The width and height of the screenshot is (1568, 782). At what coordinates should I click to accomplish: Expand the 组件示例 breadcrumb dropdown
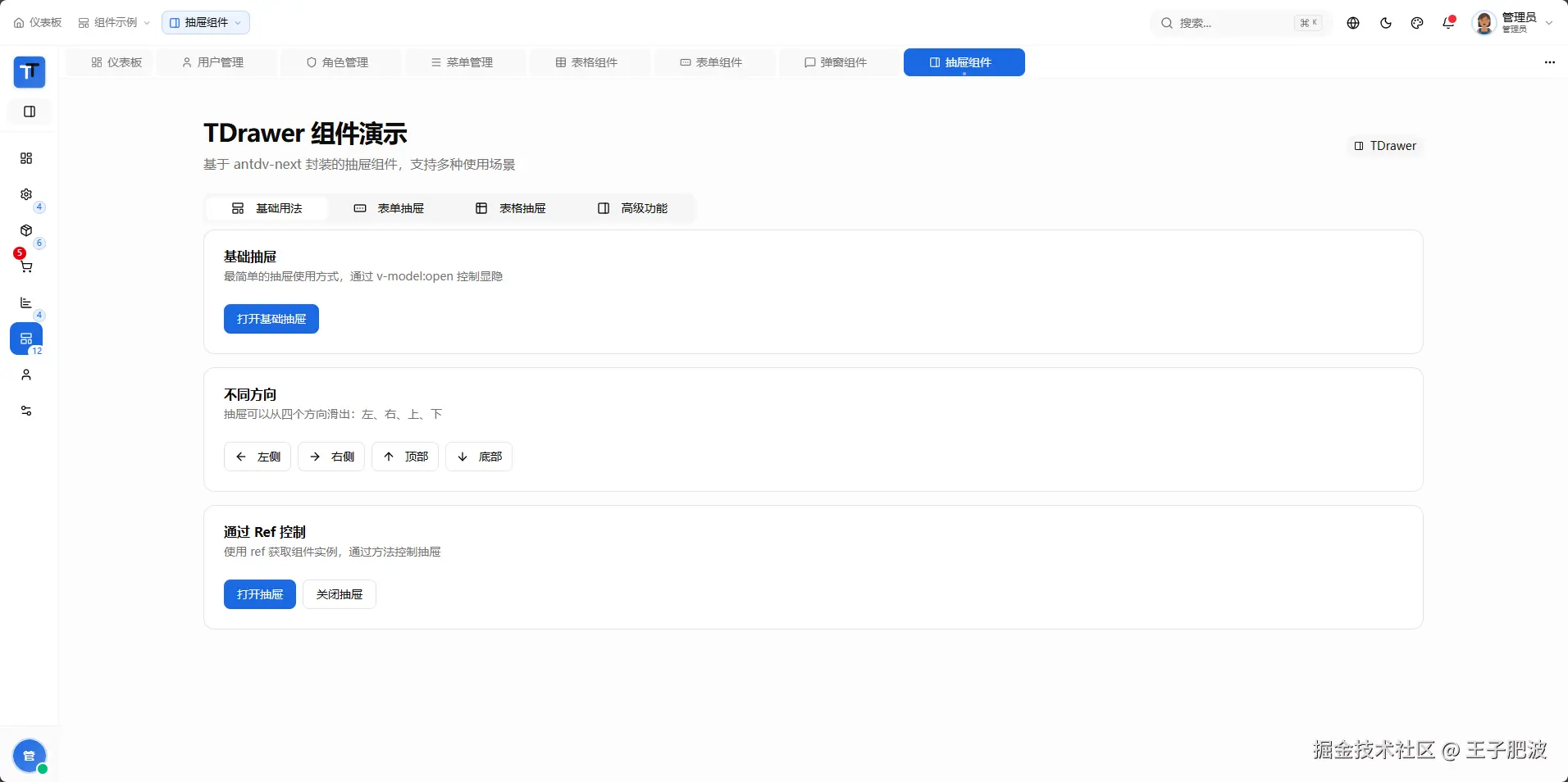point(114,23)
